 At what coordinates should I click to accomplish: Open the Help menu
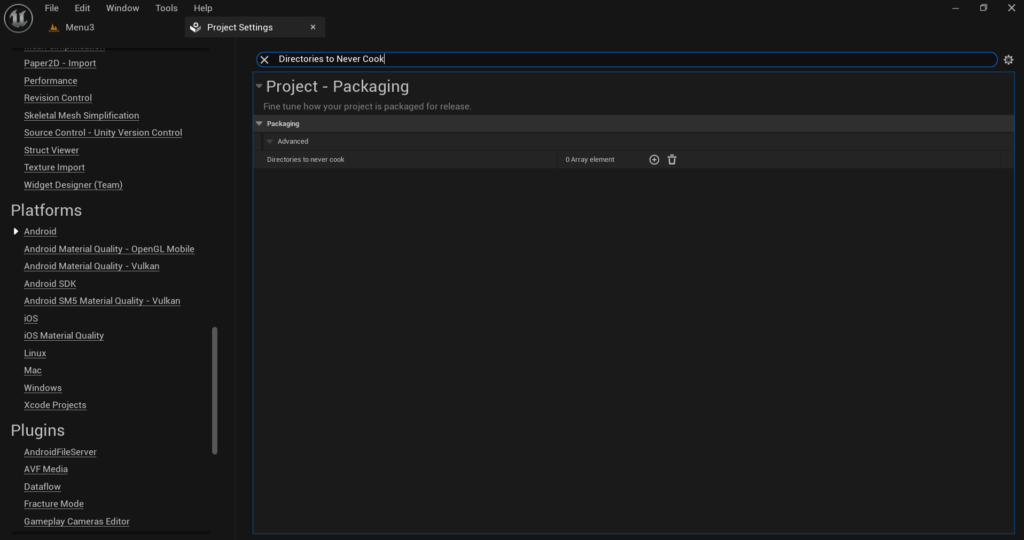pyautogui.click(x=203, y=8)
